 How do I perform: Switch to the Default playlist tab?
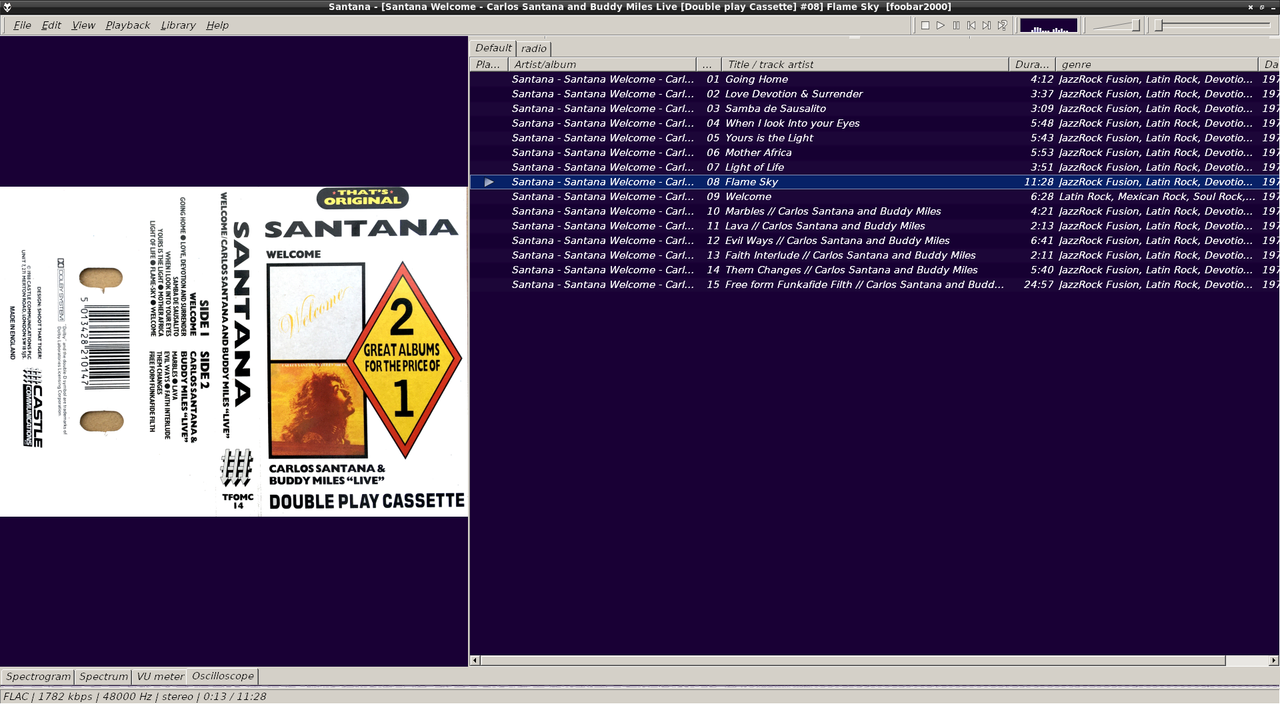pyautogui.click(x=493, y=48)
